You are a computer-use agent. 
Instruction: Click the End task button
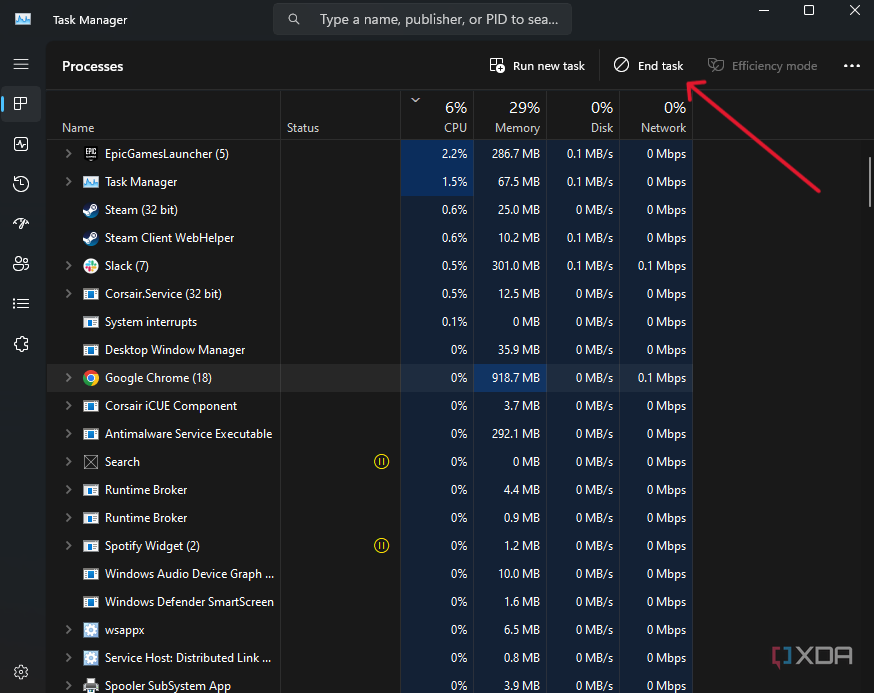pos(648,66)
